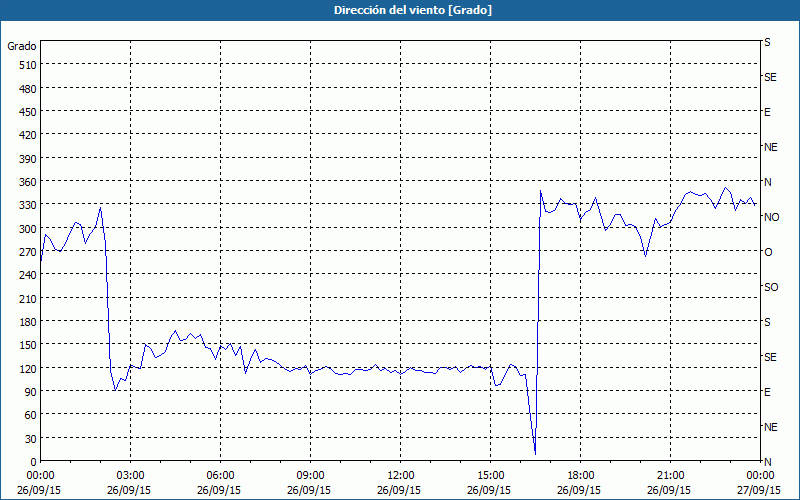Viewport: 800px width, 500px height.
Task: Click the 90 y-axis tick label
Action: [x=31, y=392]
